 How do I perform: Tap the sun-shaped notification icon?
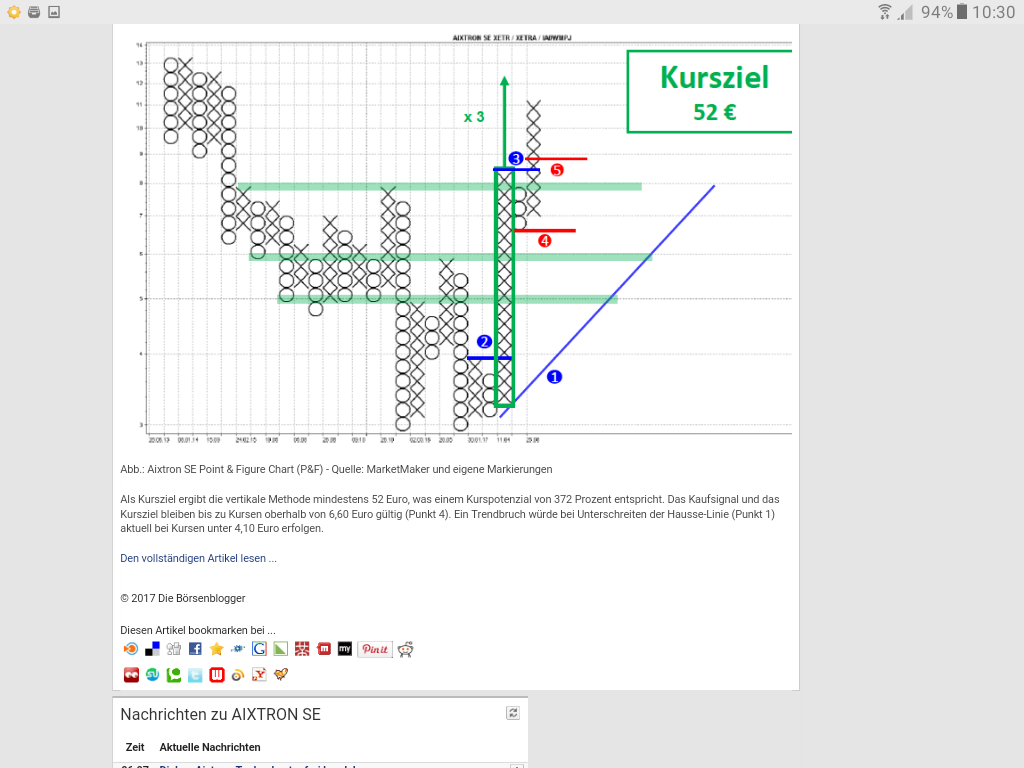click(14, 12)
